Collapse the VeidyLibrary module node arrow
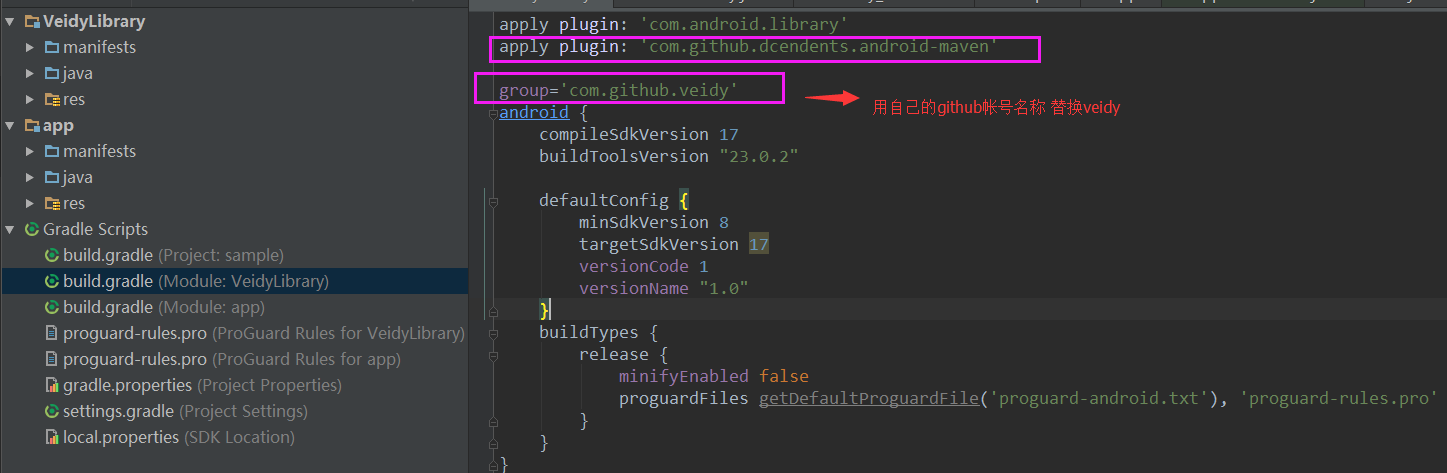This screenshot has height=473, width=1447. click(x=10, y=21)
